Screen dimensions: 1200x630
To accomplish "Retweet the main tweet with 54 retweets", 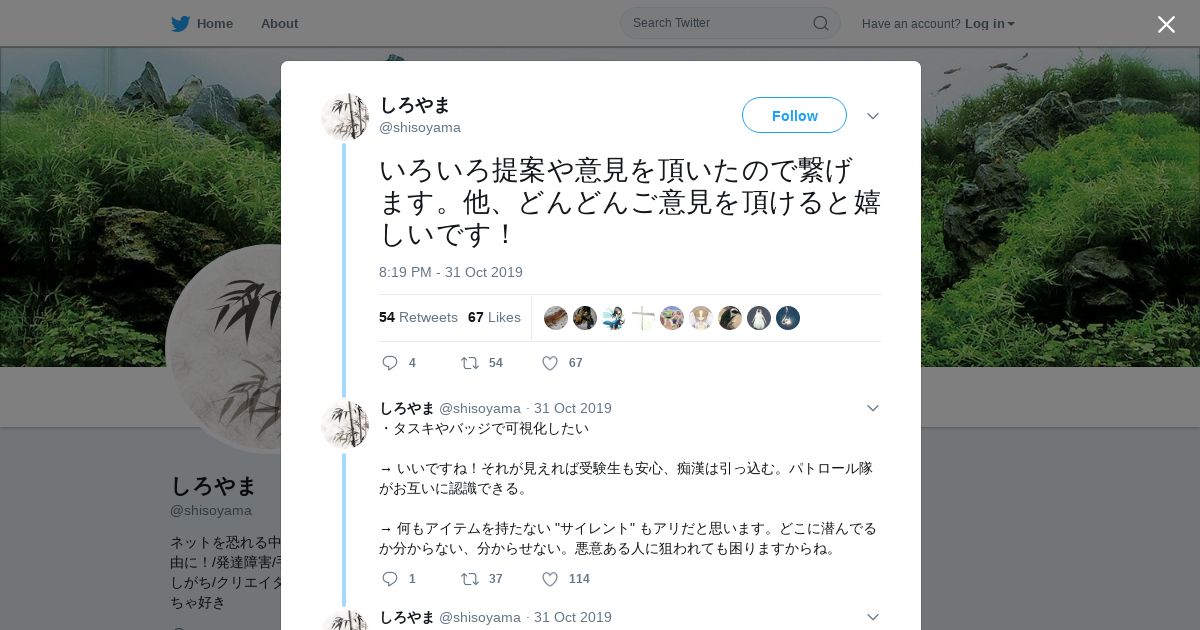I will tap(469, 363).
